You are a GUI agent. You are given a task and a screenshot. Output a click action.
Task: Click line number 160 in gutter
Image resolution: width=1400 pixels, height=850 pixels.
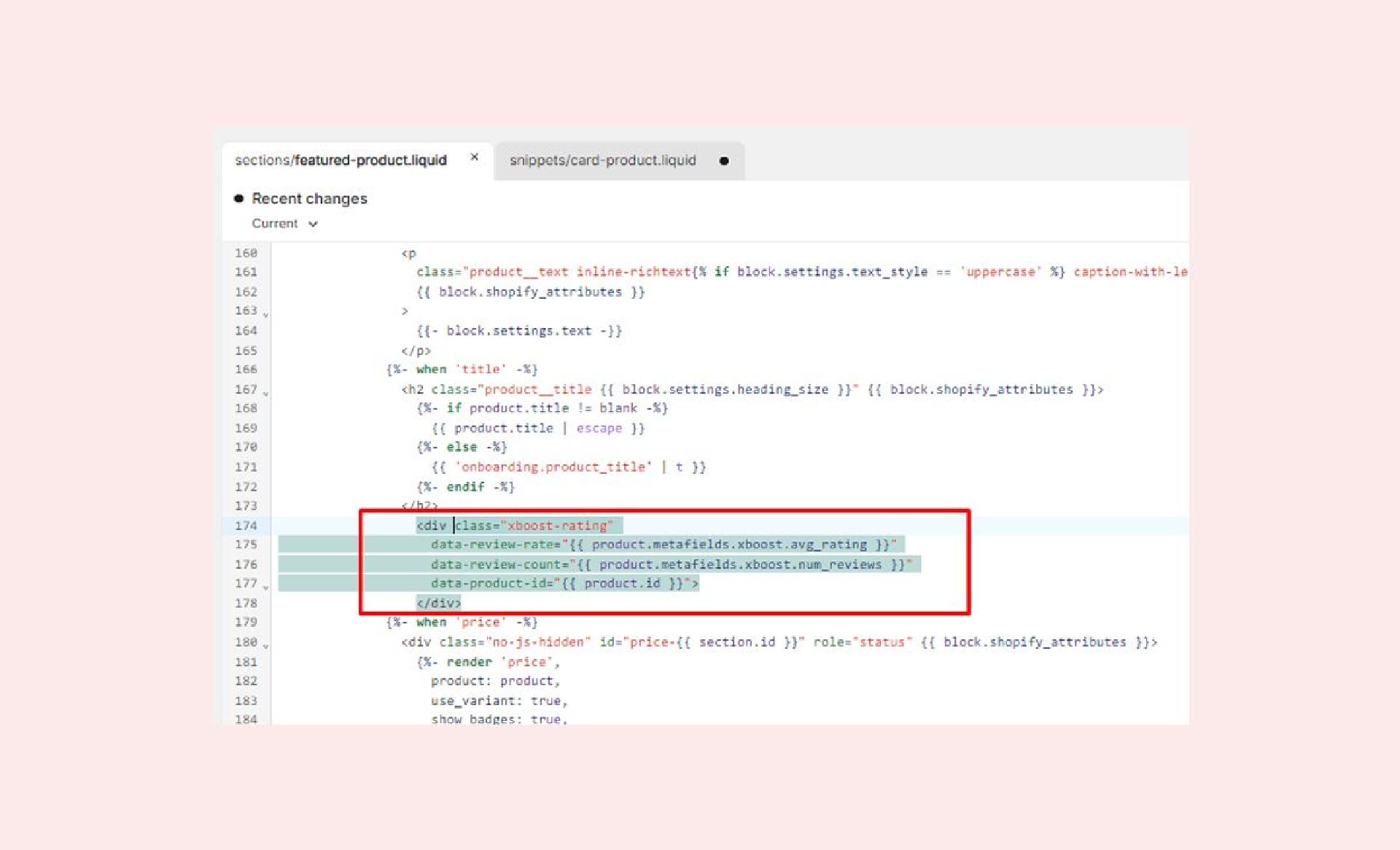[246, 253]
